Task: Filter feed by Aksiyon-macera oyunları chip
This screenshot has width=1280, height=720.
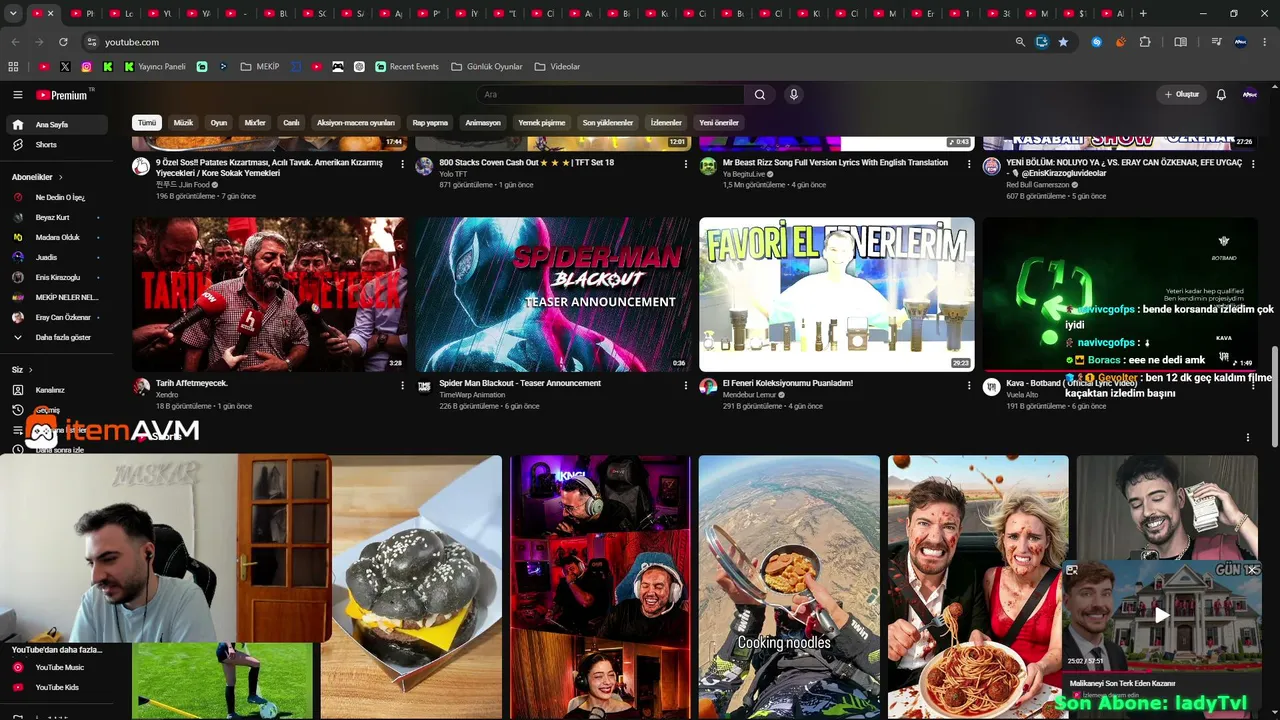Action: pyautogui.click(x=356, y=123)
